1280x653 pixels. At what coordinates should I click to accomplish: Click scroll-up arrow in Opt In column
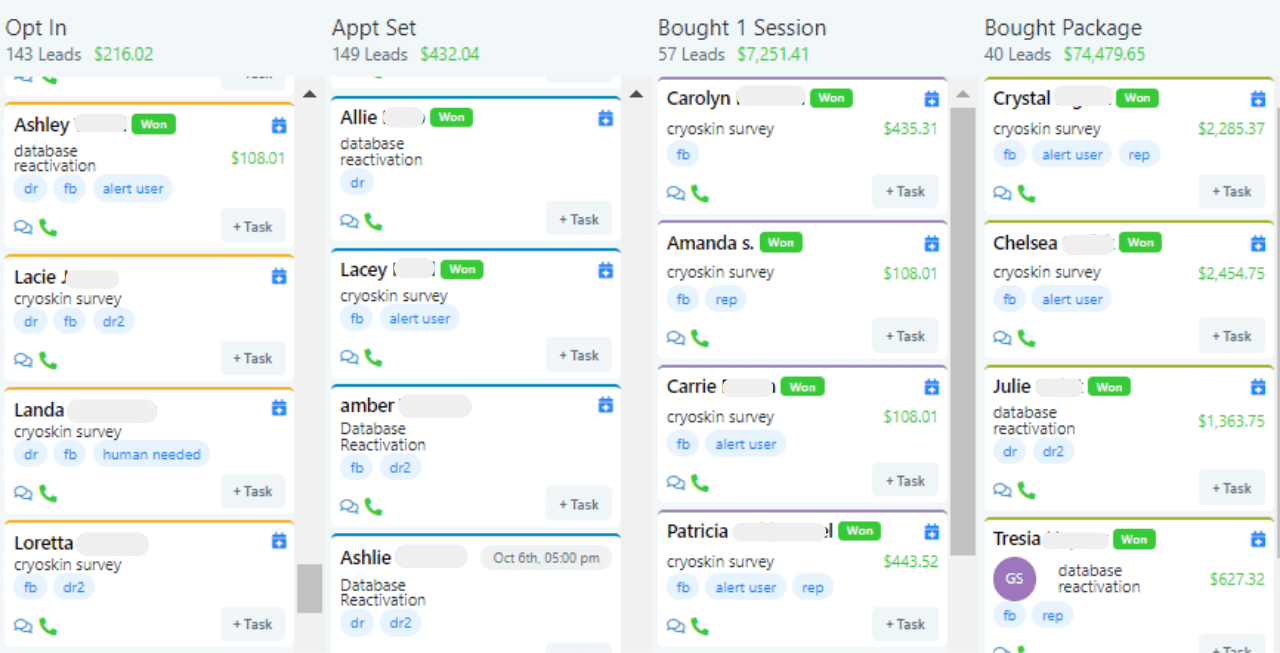[x=309, y=94]
